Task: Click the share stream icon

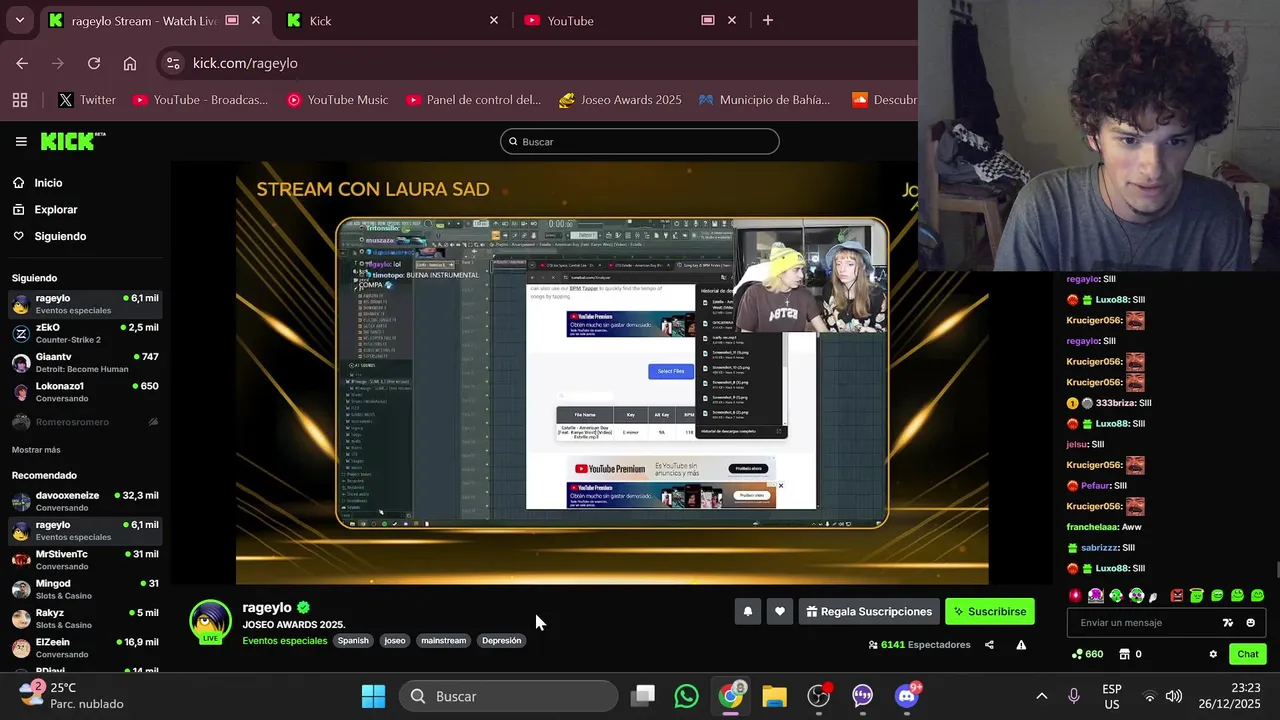Action: click(x=989, y=645)
